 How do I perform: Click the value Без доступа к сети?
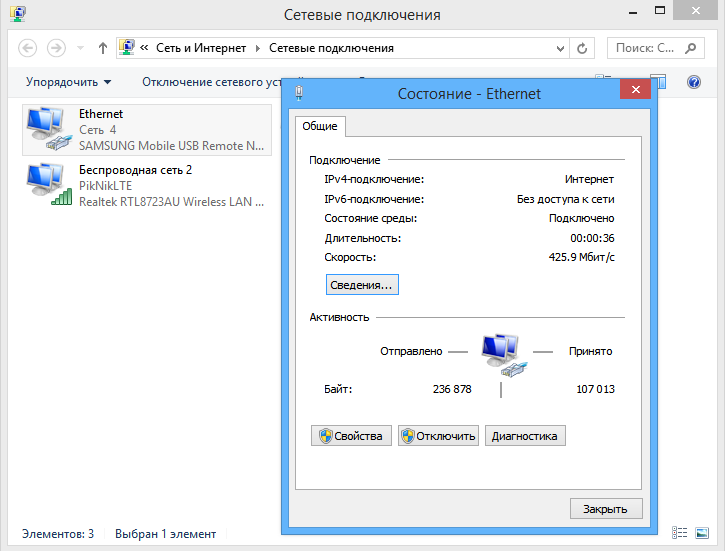[x=565, y=199]
